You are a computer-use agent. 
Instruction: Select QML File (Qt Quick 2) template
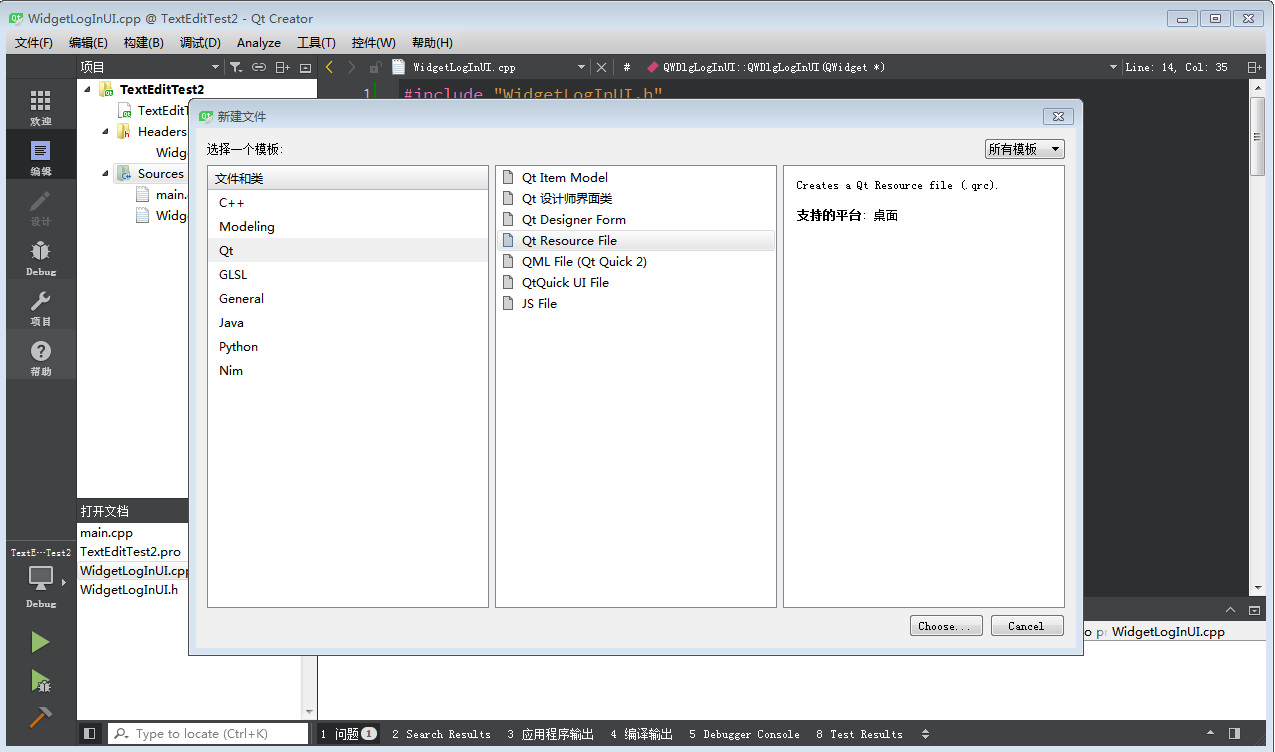(636, 261)
